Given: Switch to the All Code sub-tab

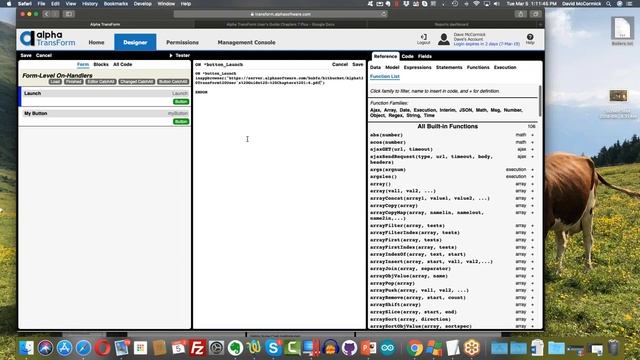Looking at the screenshot, I should pyautogui.click(x=122, y=64).
